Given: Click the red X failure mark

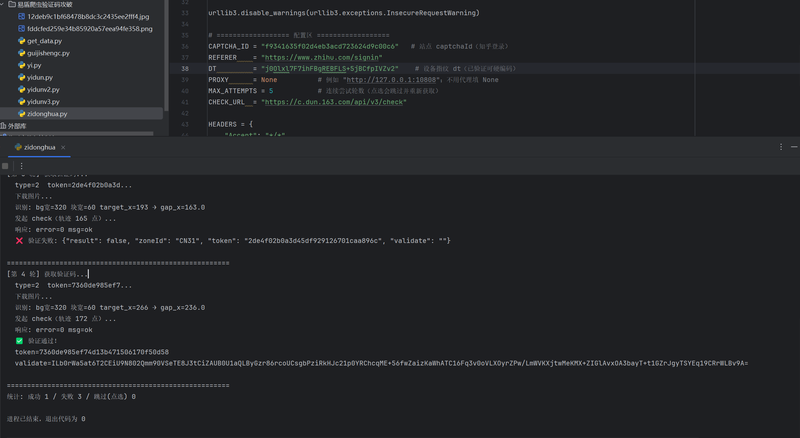Looking at the screenshot, I should 19,240.
